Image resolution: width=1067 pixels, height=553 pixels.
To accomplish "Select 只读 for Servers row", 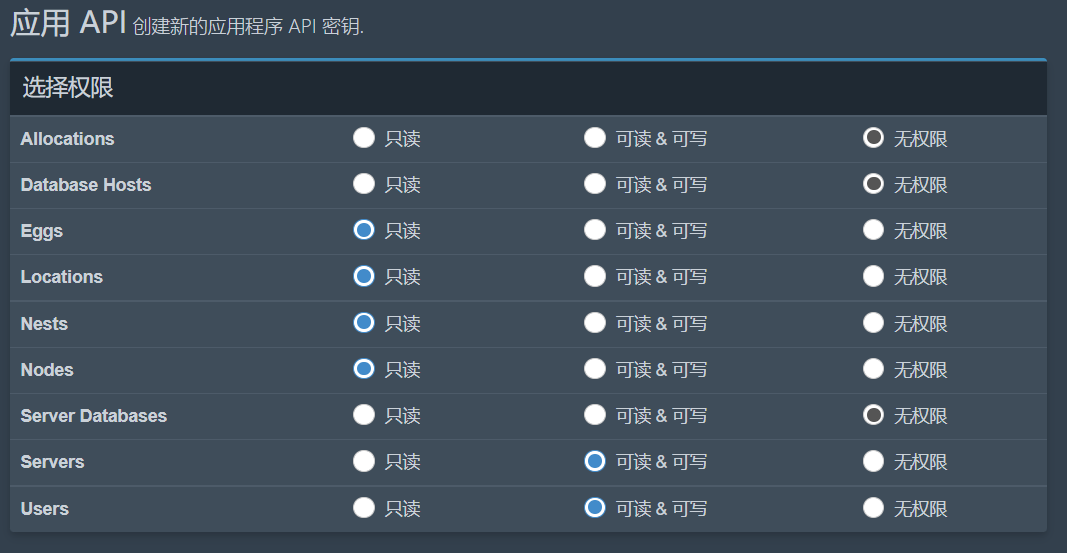I will [364, 461].
